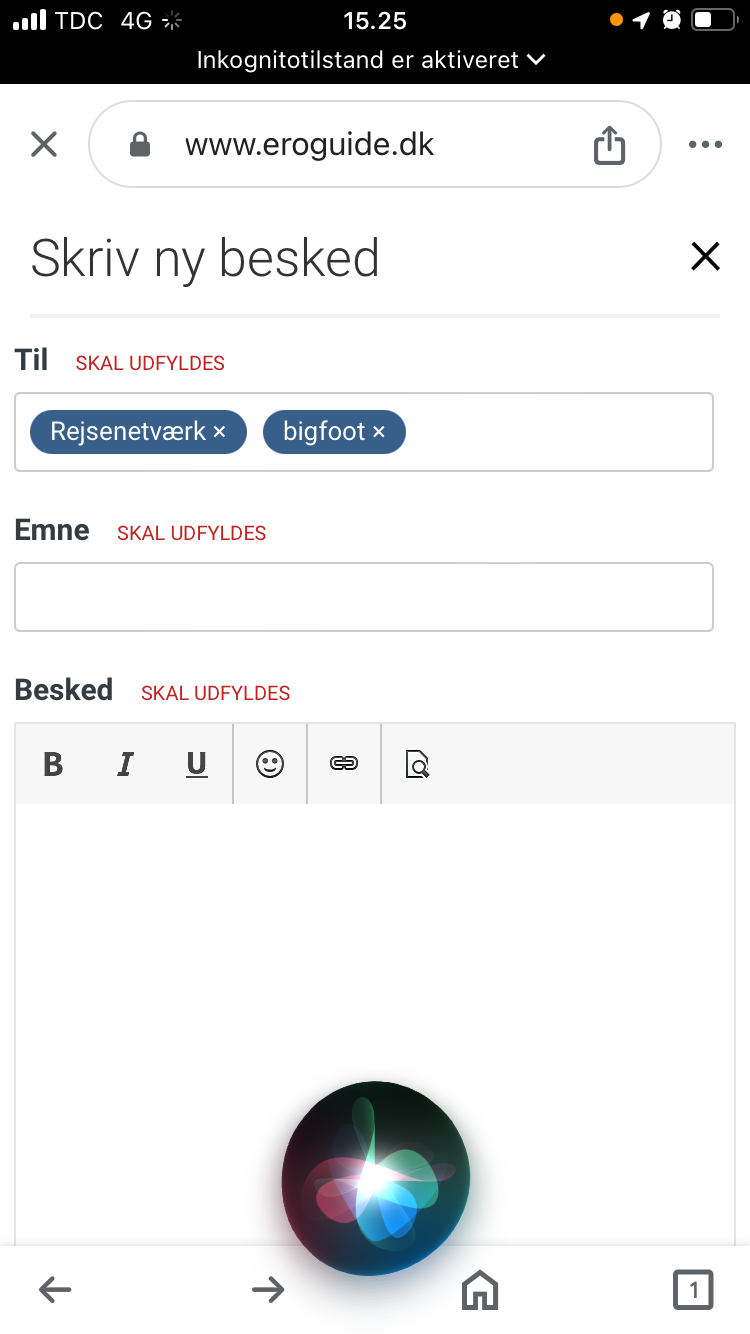Navigate back with the left arrow

coord(55,1290)
